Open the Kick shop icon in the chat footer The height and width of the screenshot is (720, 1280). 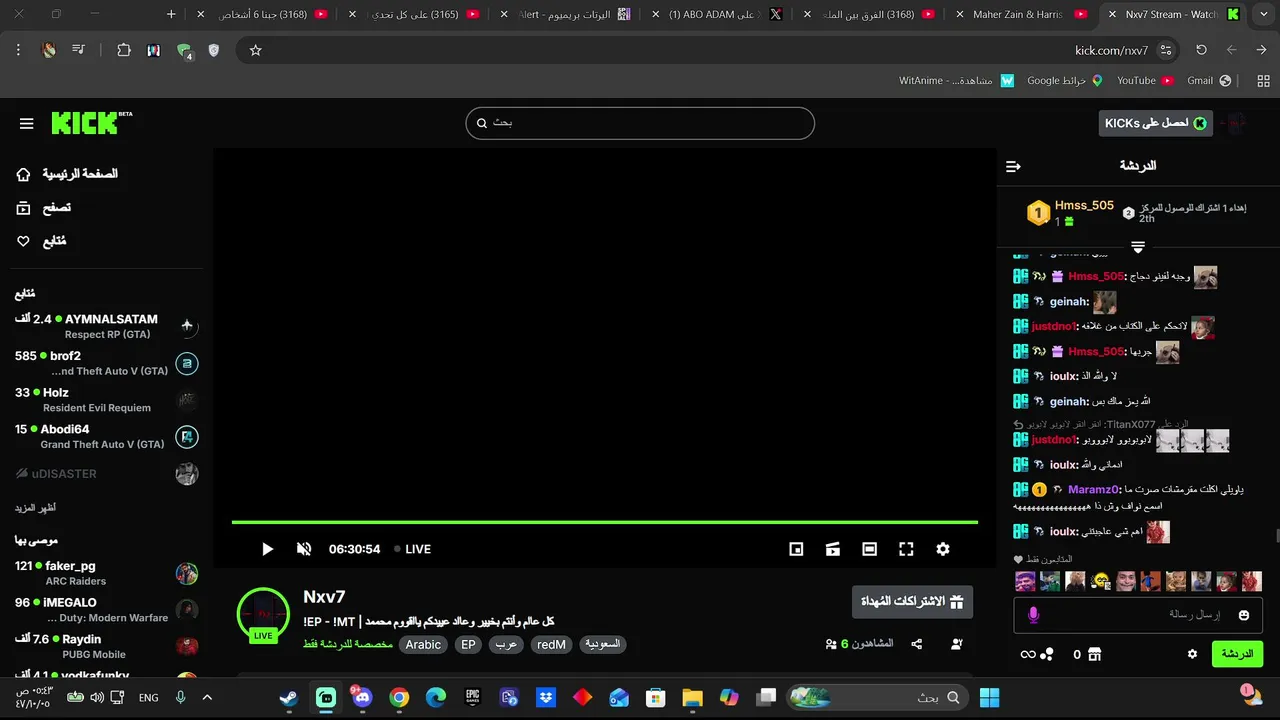(1094, 654)
